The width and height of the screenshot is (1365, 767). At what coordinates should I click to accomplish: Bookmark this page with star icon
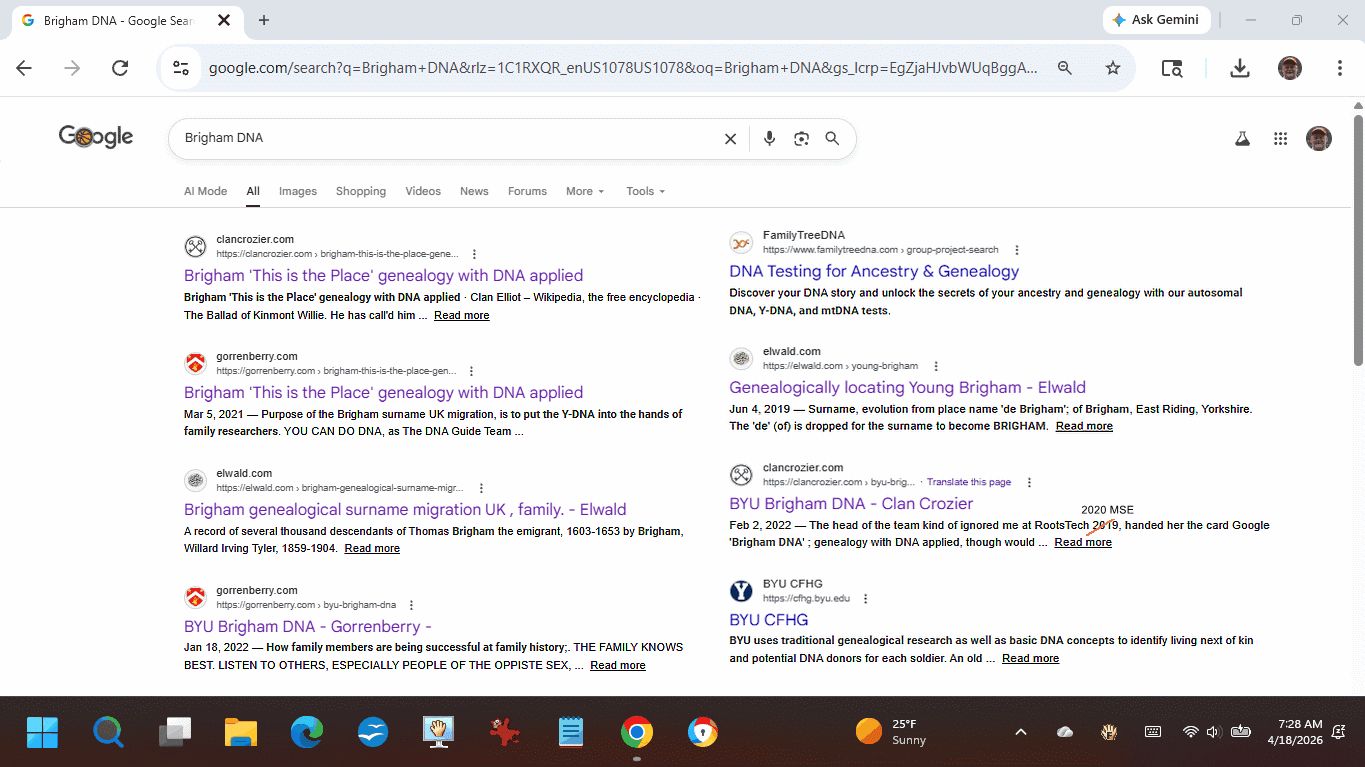[1113, 68]
